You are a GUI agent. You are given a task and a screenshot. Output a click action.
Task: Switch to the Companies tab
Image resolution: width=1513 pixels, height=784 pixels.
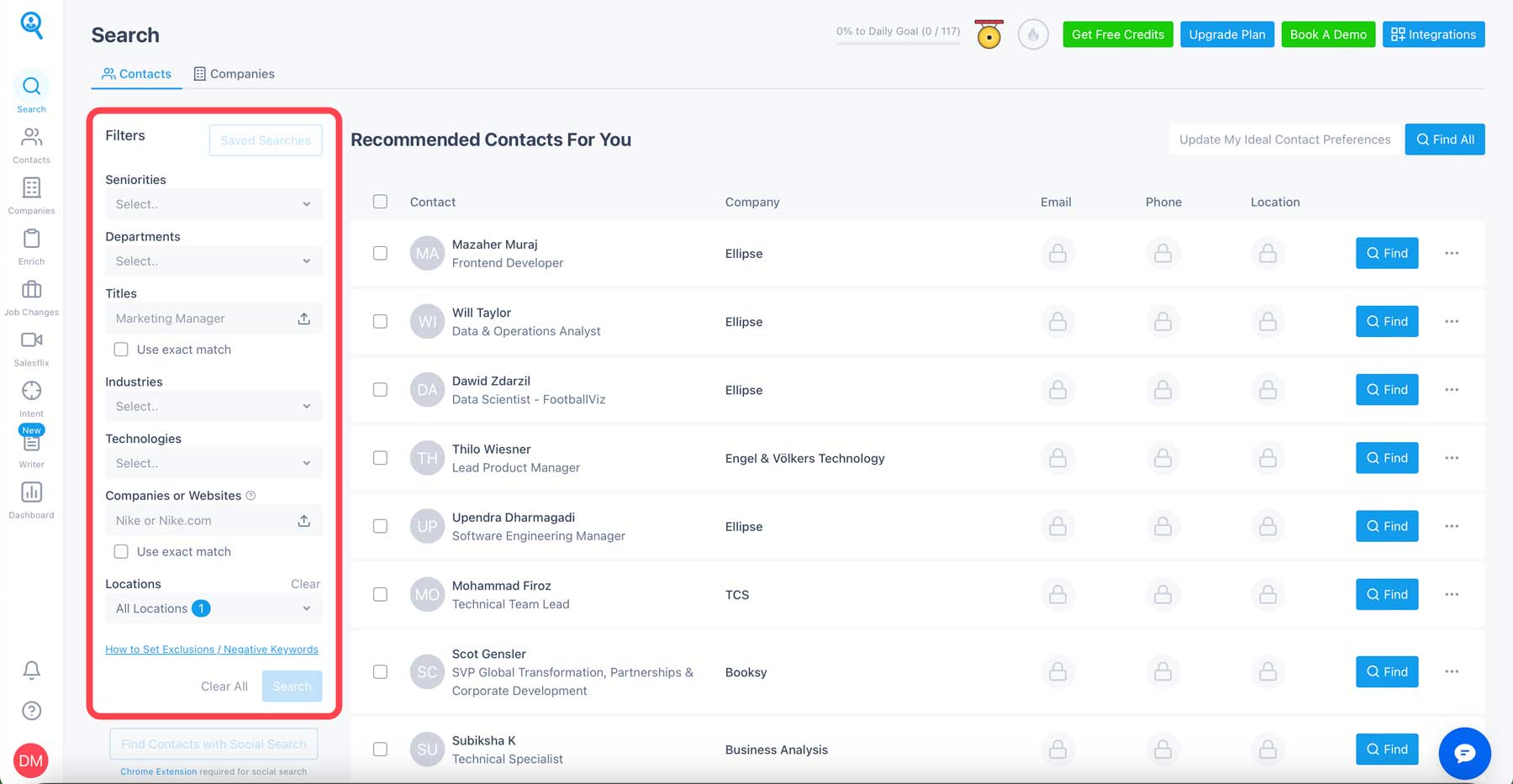pyautogui.click(x=234, y=73)
